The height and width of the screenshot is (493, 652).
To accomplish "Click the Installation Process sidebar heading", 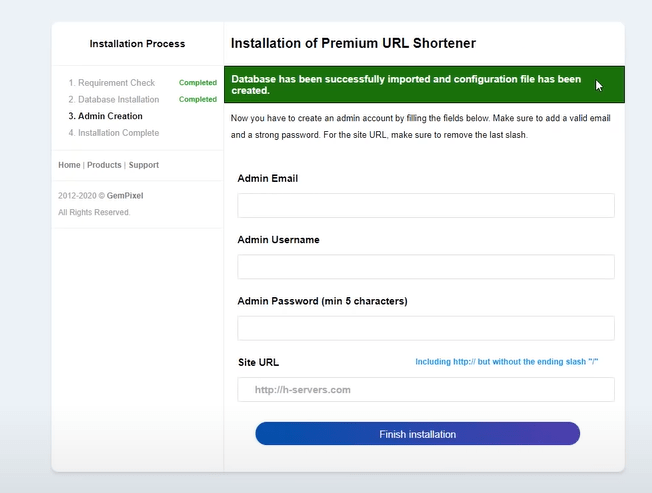I will pyautogui.click(x=137, y=44).
